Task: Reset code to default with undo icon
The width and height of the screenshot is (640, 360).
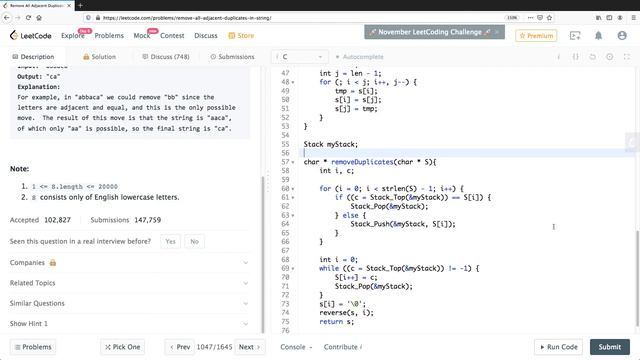Action: 592,57
